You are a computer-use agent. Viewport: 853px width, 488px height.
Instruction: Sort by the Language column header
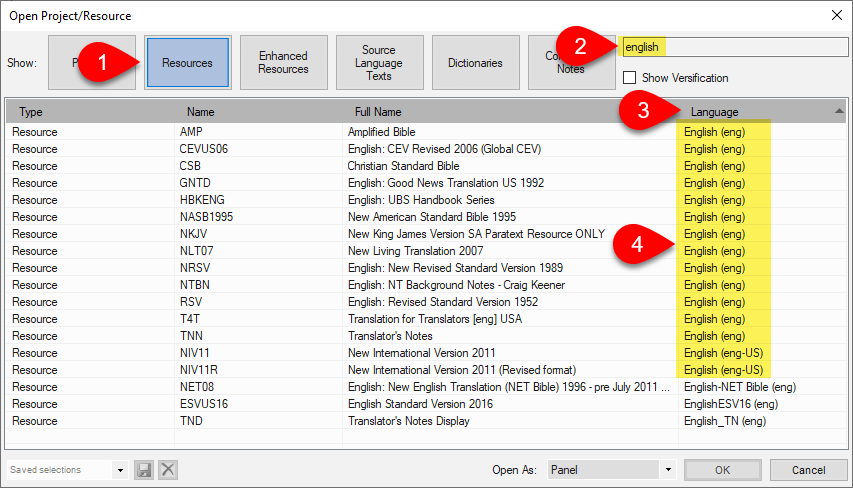pos(714,112)
